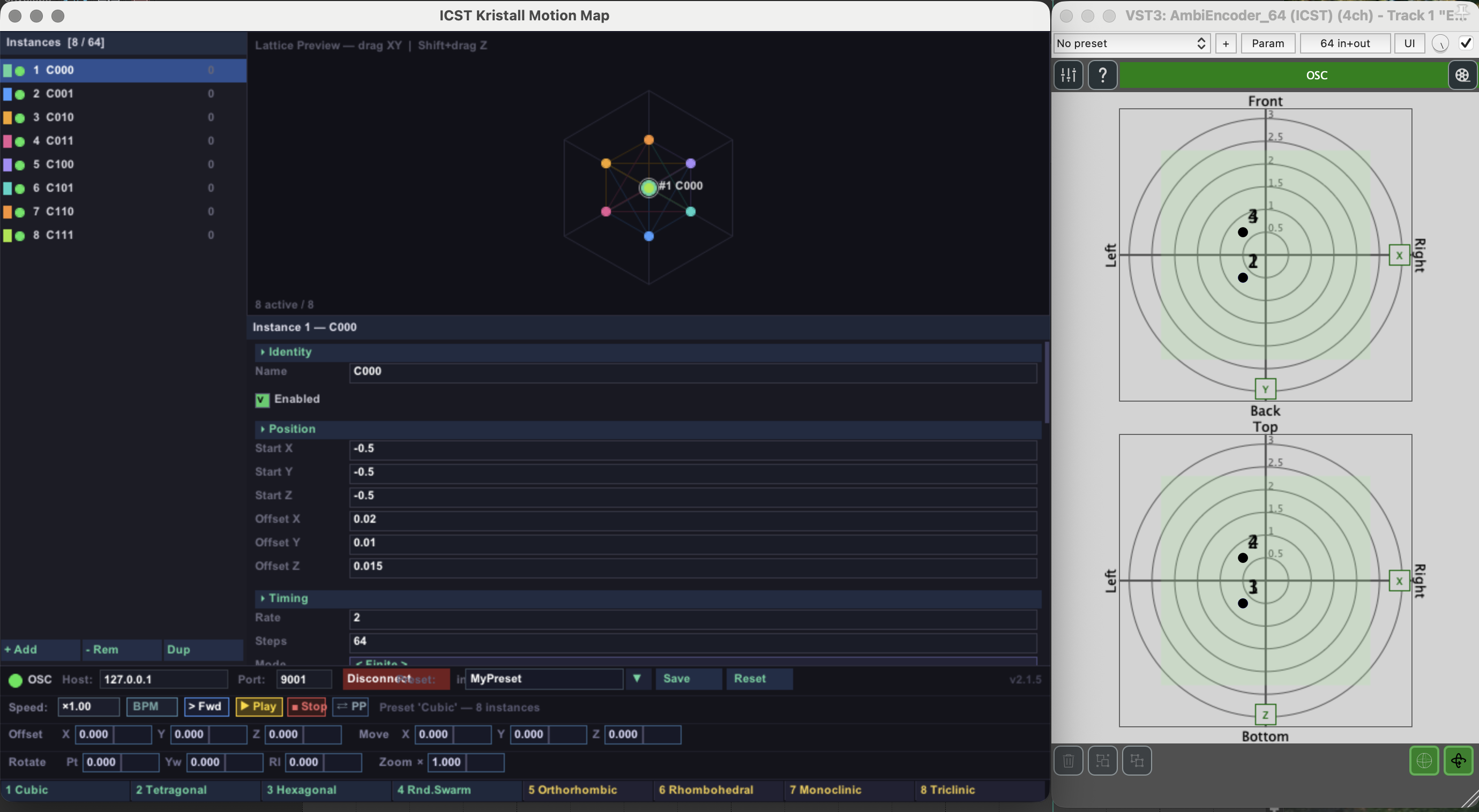Click the orange lattice node at the top
This screenshot has width=1479, height=812.
649,139
